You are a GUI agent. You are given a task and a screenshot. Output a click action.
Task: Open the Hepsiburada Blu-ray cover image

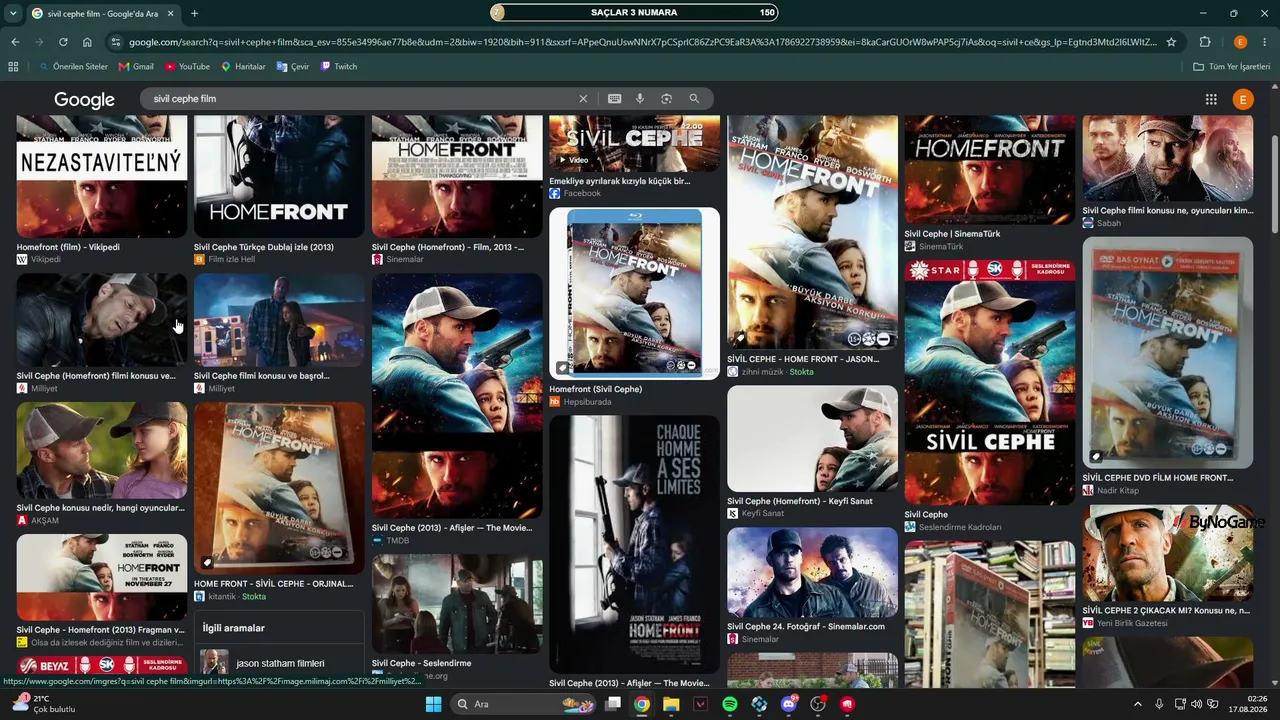[634, 293]
